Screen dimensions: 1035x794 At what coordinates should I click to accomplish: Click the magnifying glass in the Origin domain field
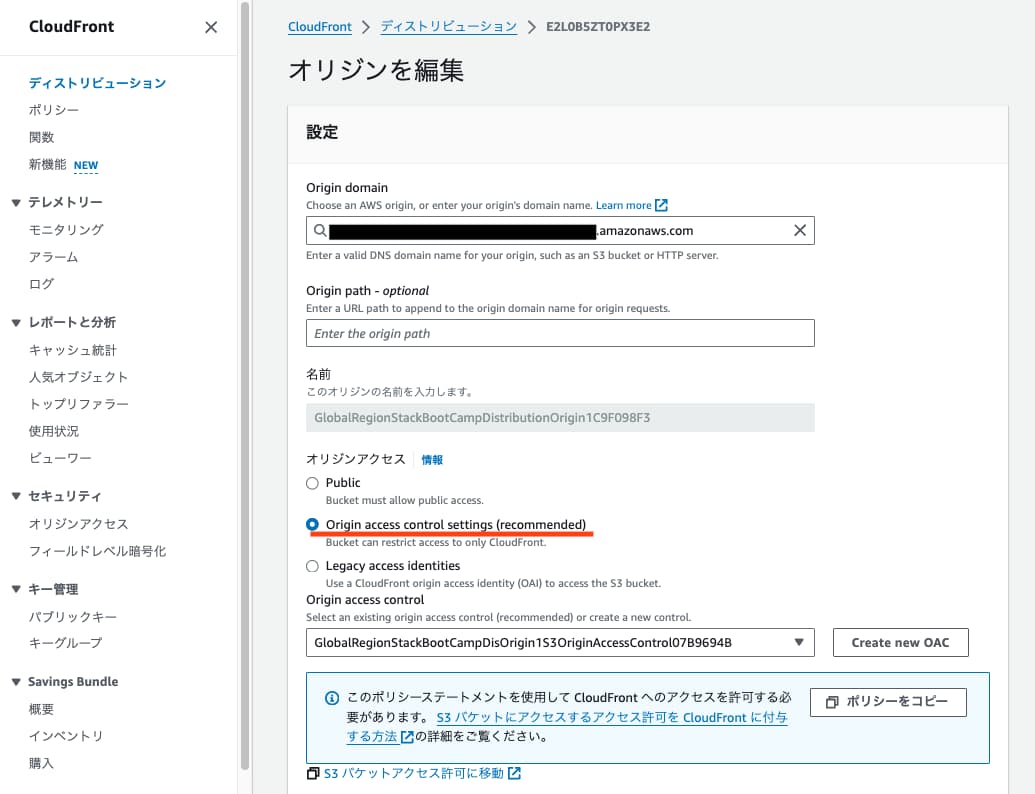click(x=320, y=230)
